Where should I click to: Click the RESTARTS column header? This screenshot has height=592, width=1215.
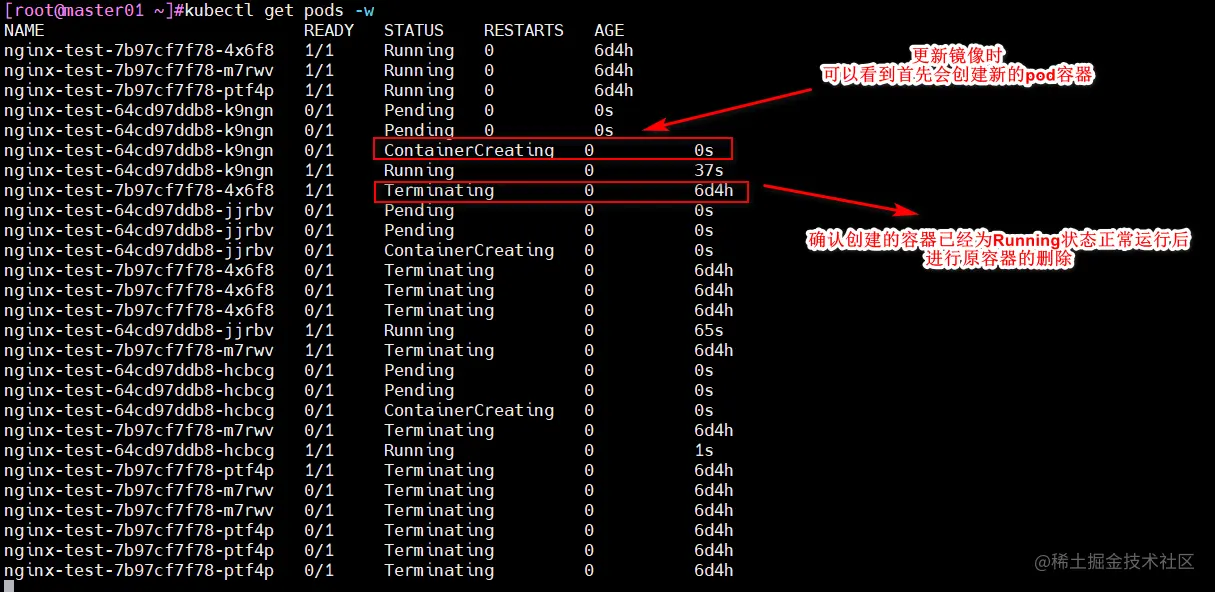coord(524,30)
